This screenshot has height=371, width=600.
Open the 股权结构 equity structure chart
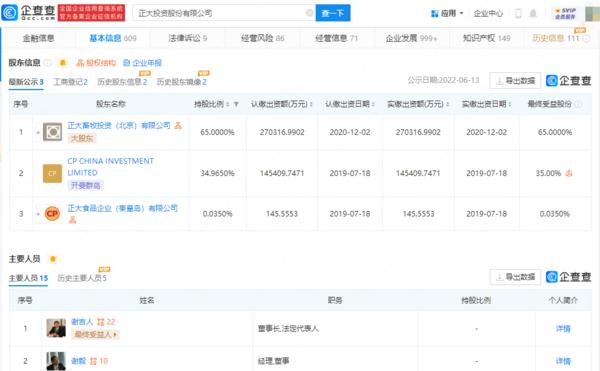tap(96, 63)
